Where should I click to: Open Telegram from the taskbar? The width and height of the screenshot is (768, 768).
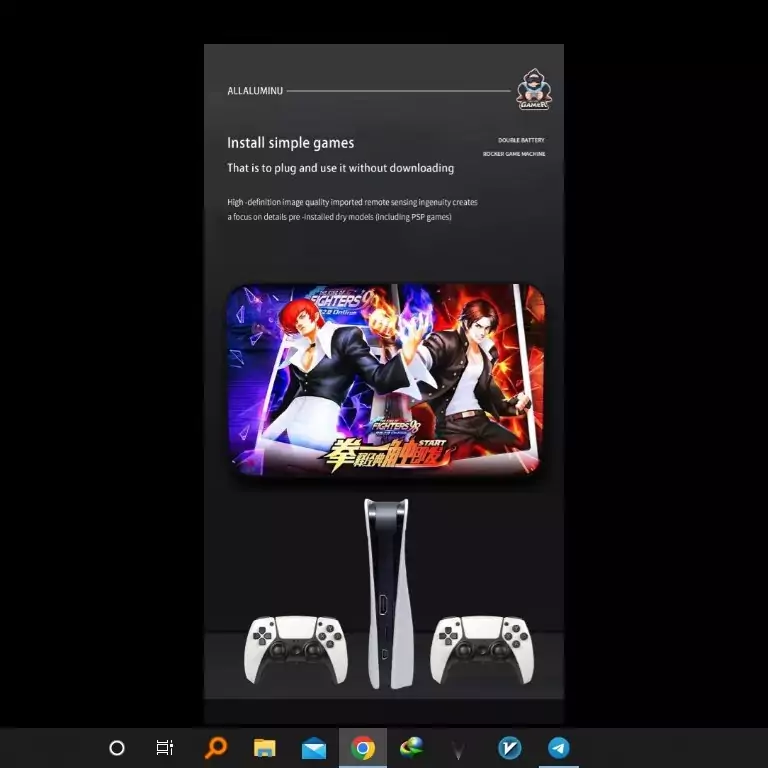pos(559,748)
